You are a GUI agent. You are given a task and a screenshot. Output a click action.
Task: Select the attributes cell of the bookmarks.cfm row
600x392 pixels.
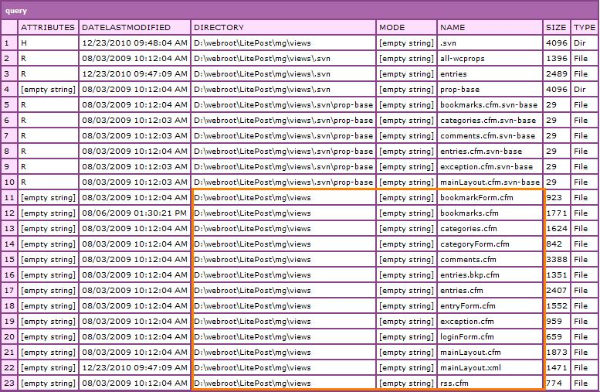(48, 213)
